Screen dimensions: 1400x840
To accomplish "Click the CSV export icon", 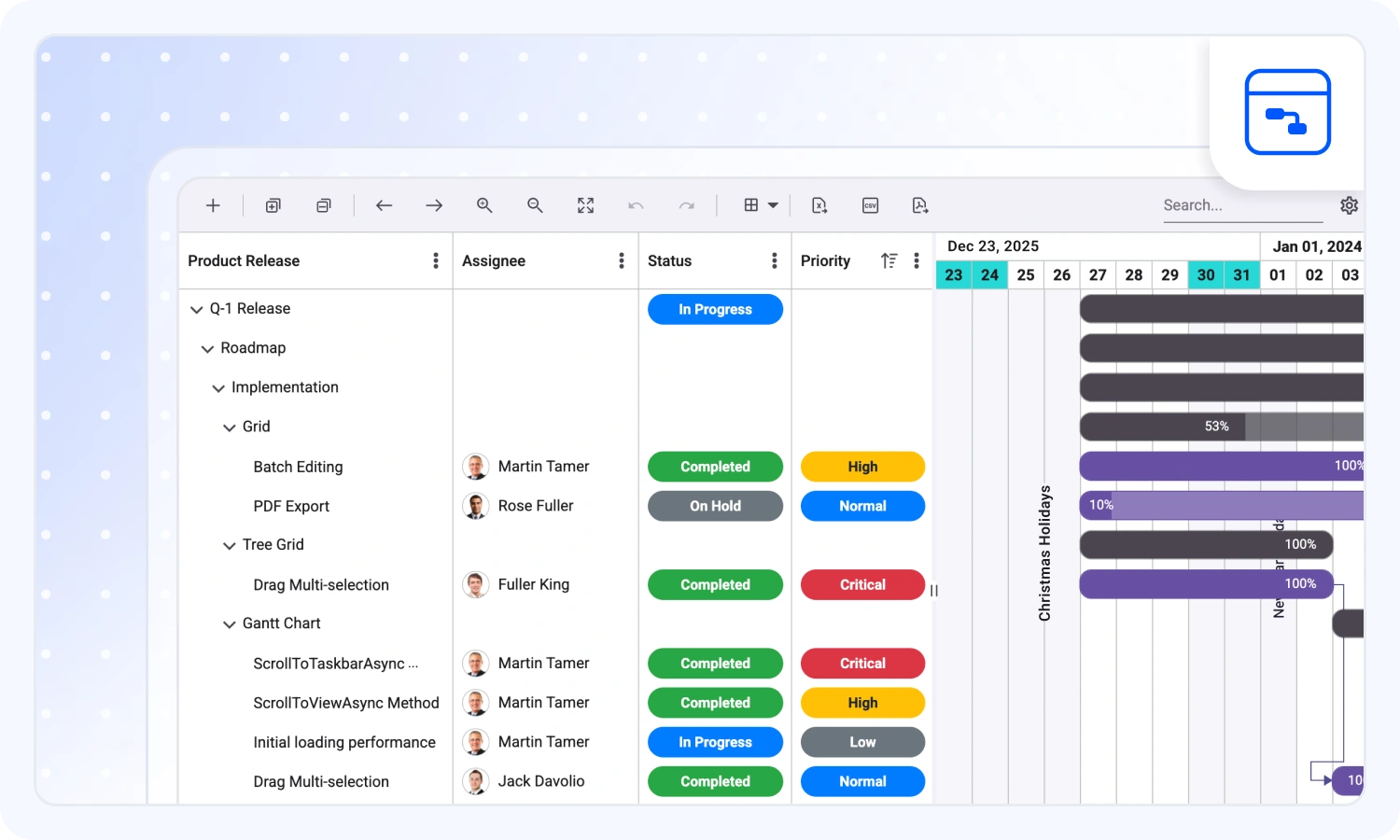I will pyautogui.click(x=870, y=205).
